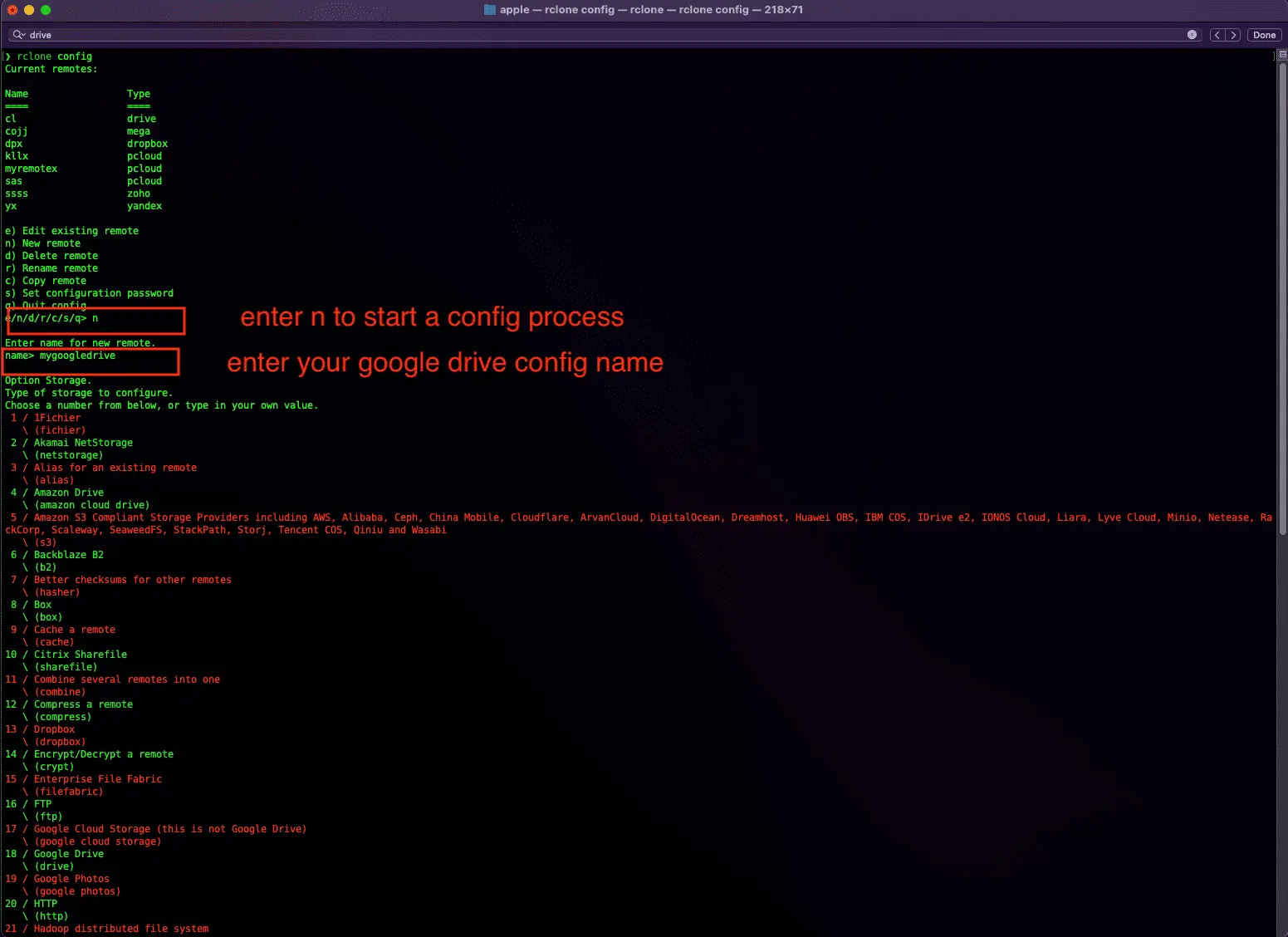
Task: Click type value 'yandex'
Action: point(144,206)
